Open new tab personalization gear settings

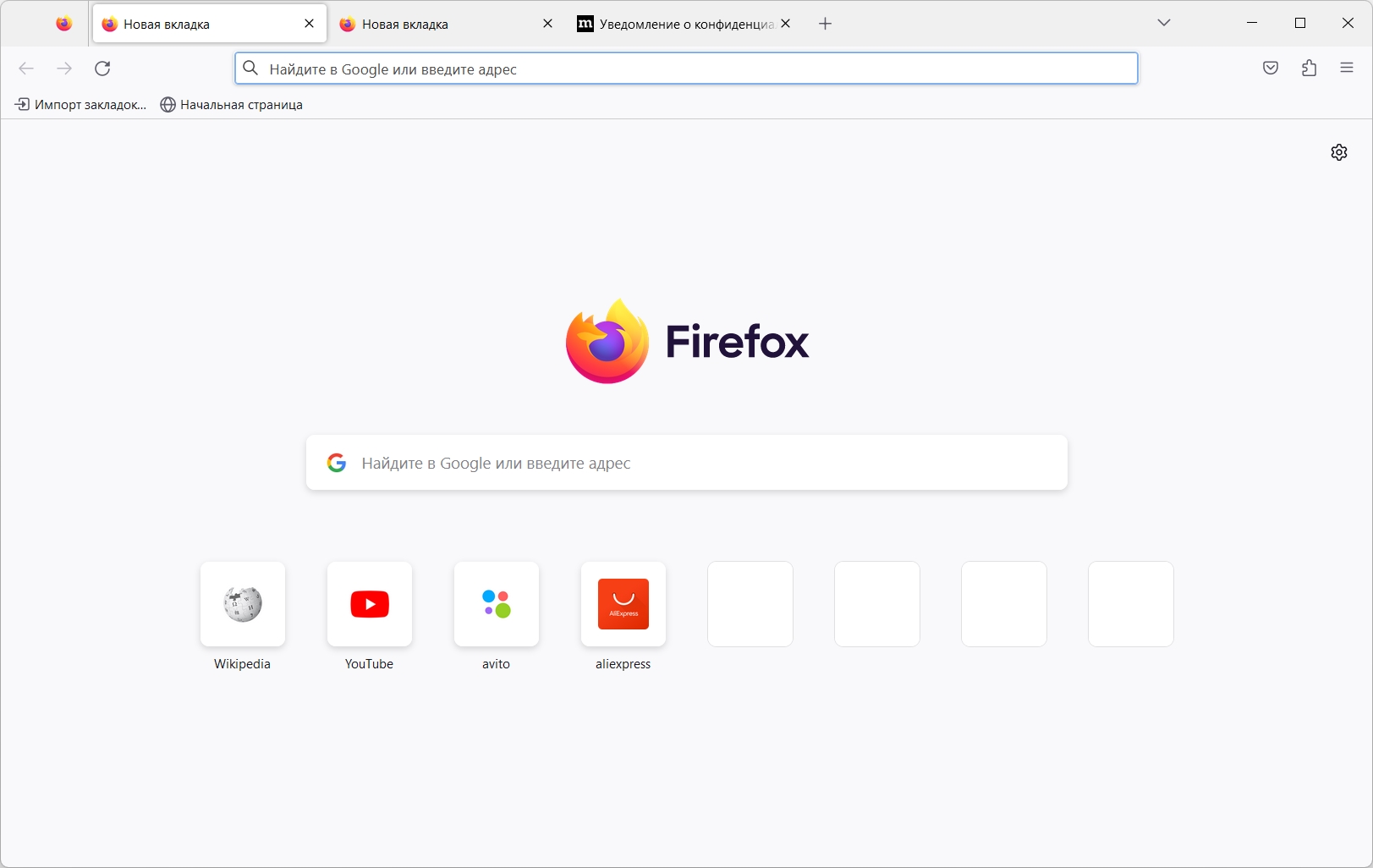(x=1339, y=152)
